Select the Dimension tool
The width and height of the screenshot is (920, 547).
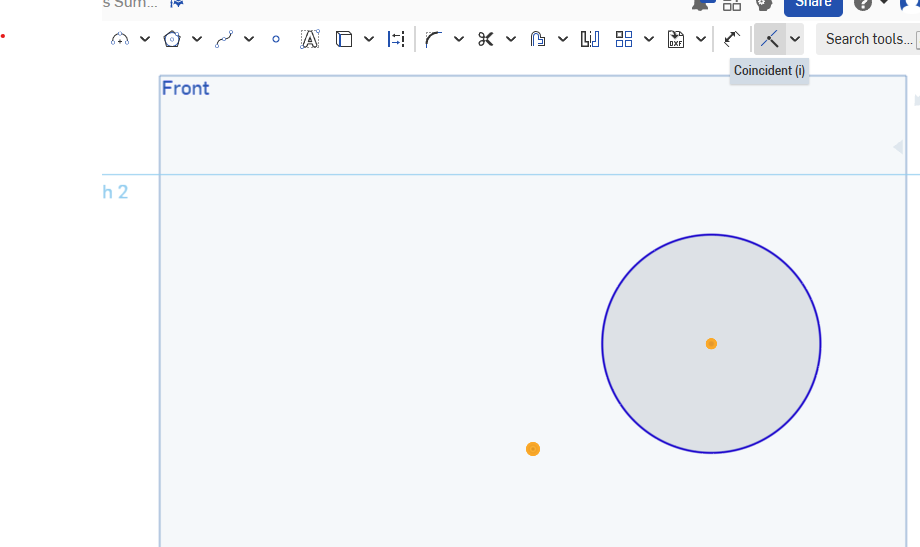click(732, 39)
